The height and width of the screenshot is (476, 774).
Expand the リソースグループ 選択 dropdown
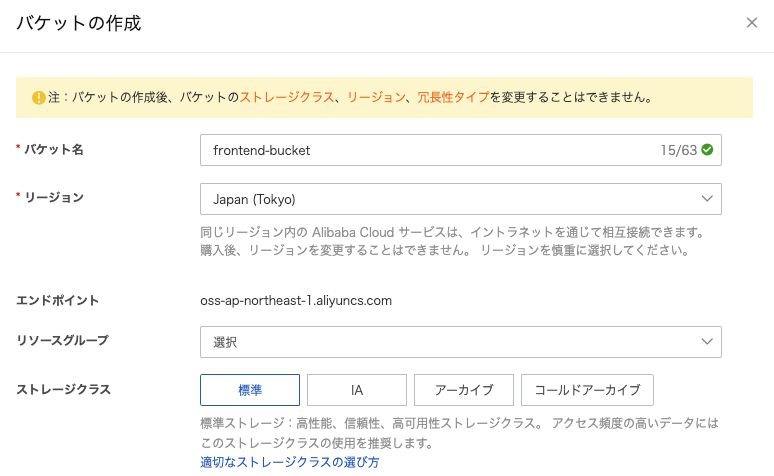[460, 342]
